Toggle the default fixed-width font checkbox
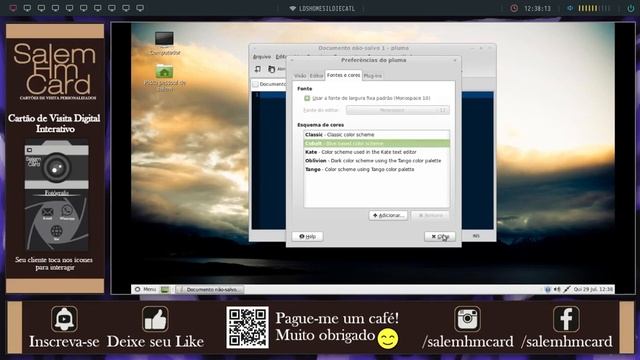The height and width of the screenshot is (360, 640). tap(307, 98)
